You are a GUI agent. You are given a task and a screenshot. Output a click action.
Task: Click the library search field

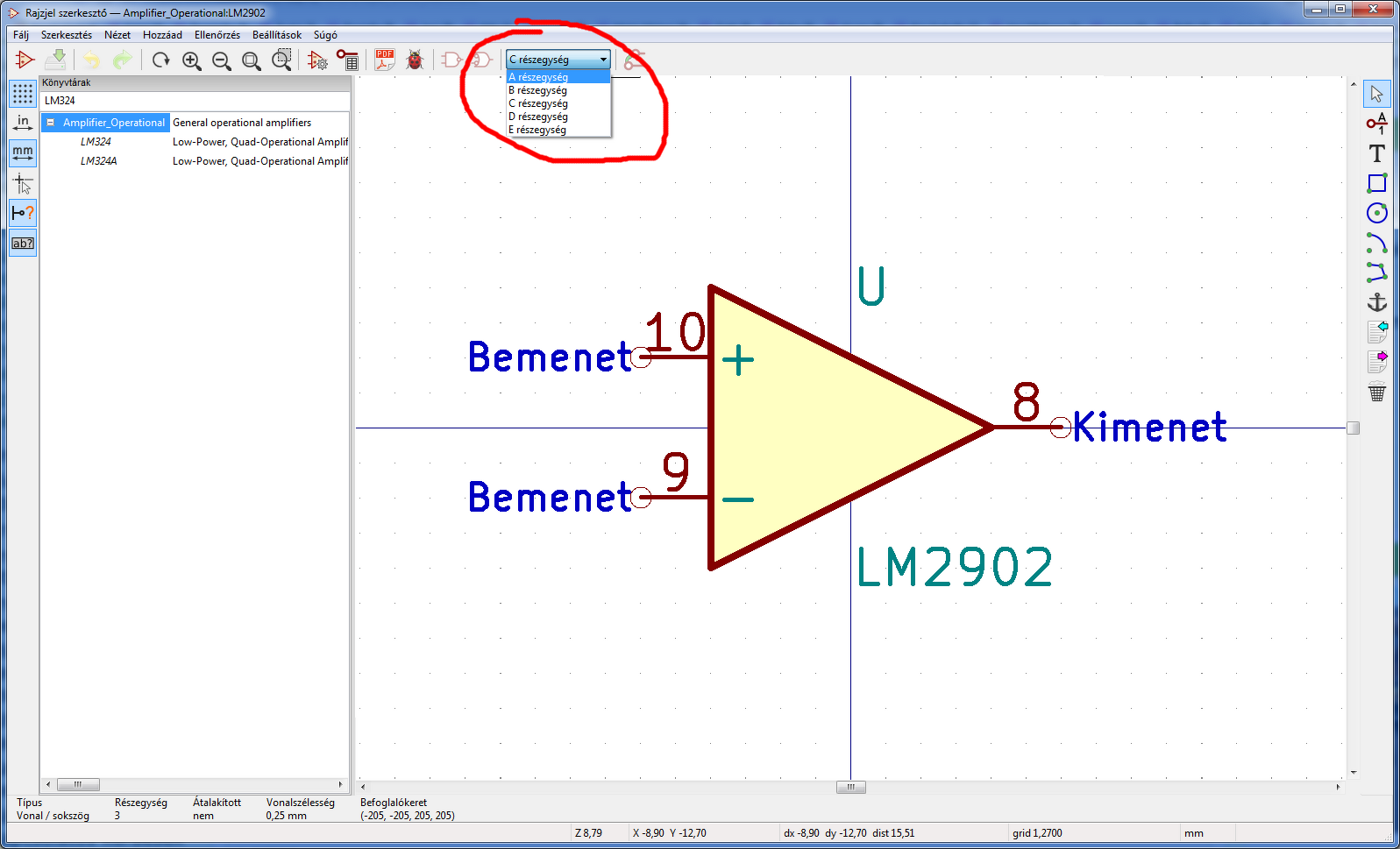point(195,101)
